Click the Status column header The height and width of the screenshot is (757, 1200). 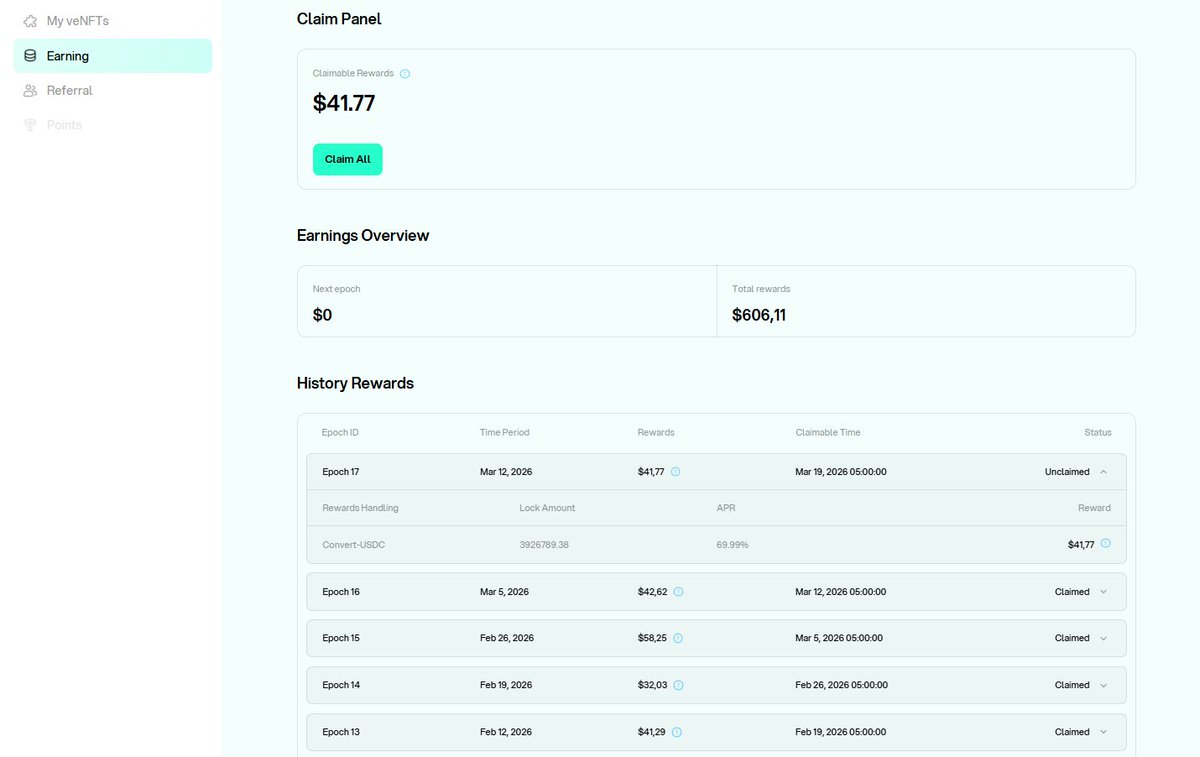[x=1098, y=433]
